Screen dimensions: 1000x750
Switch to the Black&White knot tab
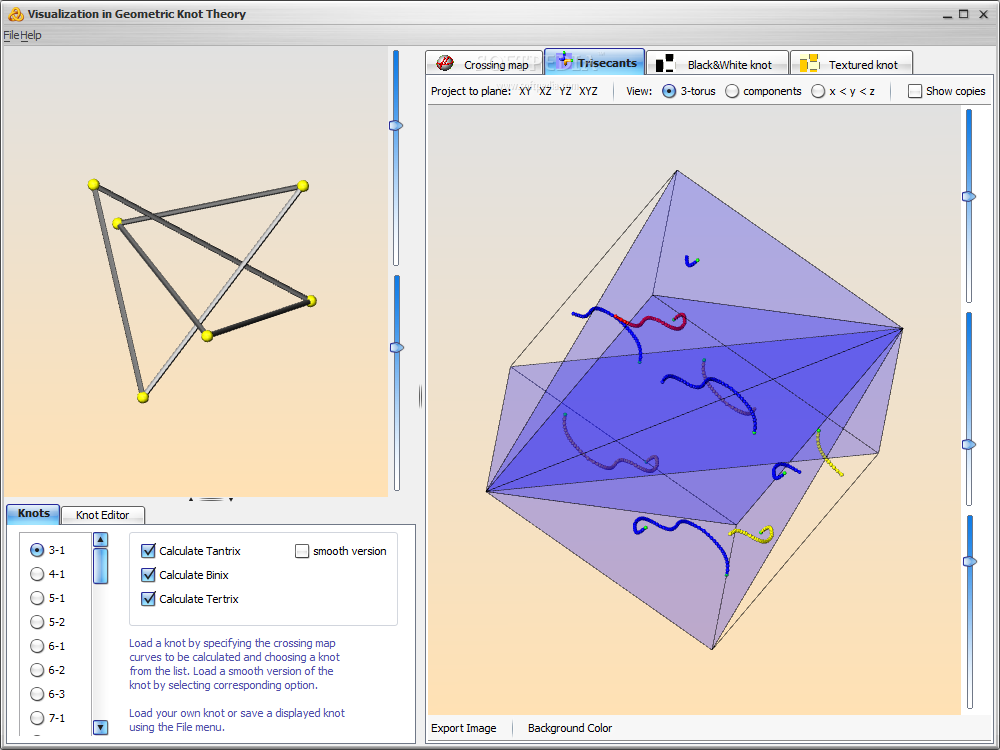click(x=717, y=64)
